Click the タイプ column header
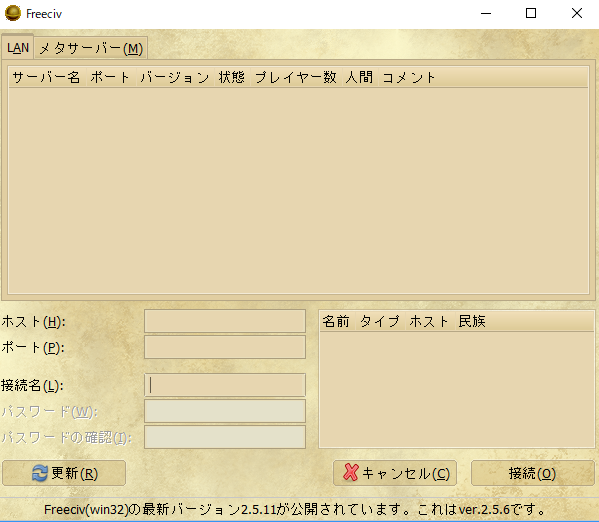This screenshot has height=522, width=599. pos(380,321)
